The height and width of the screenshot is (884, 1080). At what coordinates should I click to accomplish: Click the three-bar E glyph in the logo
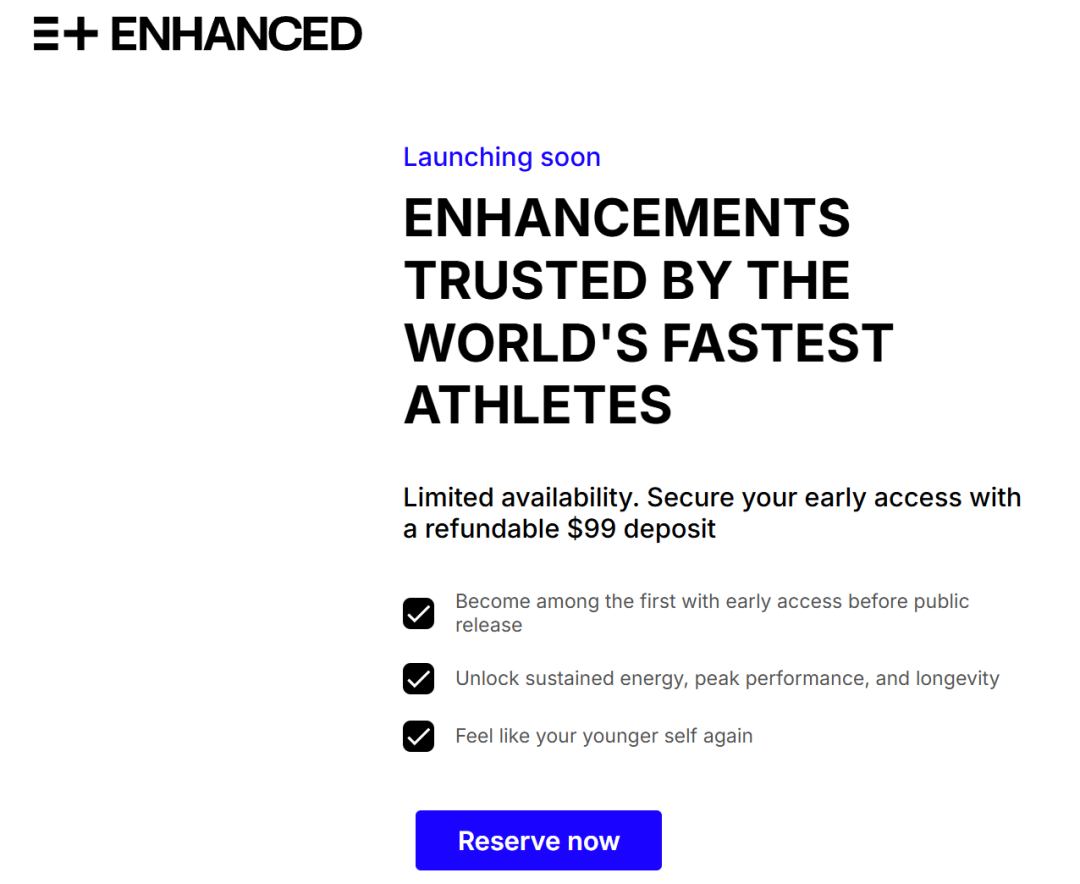(46, 34)
